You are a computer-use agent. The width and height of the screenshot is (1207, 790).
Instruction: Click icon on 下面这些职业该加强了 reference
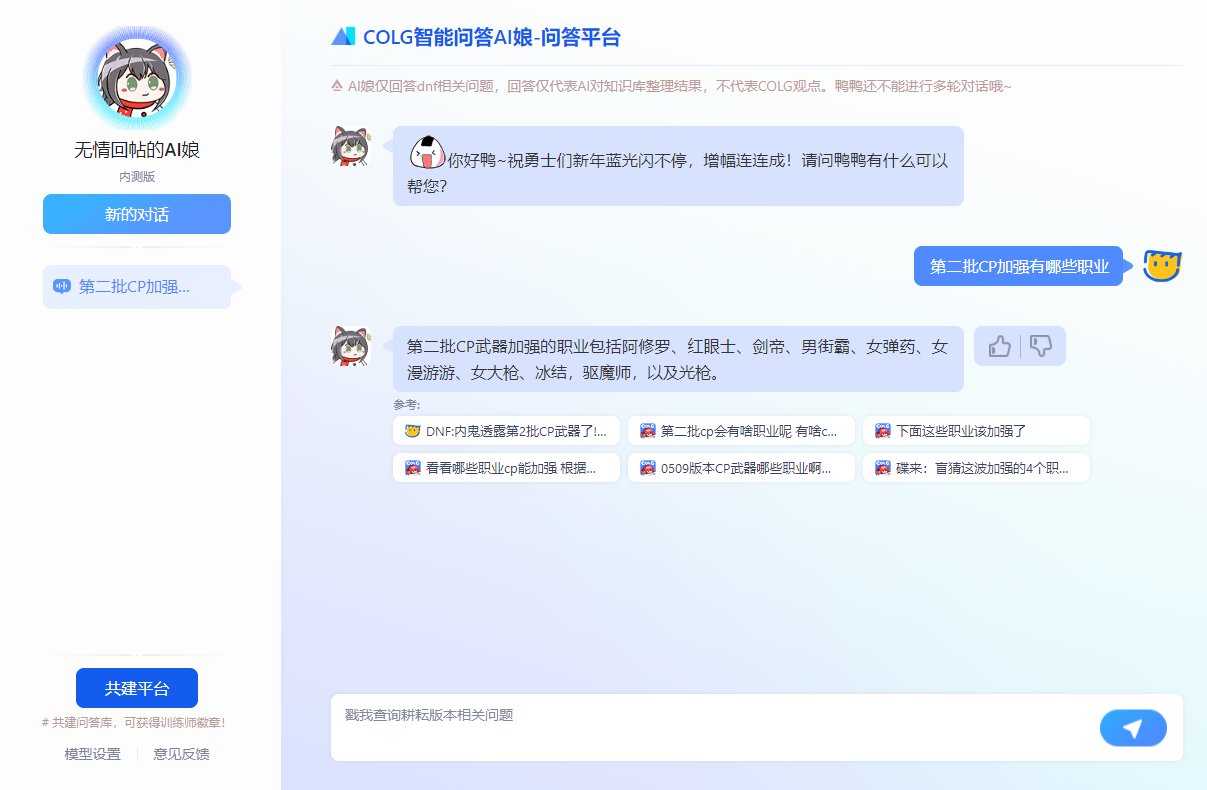pos(882,431)
